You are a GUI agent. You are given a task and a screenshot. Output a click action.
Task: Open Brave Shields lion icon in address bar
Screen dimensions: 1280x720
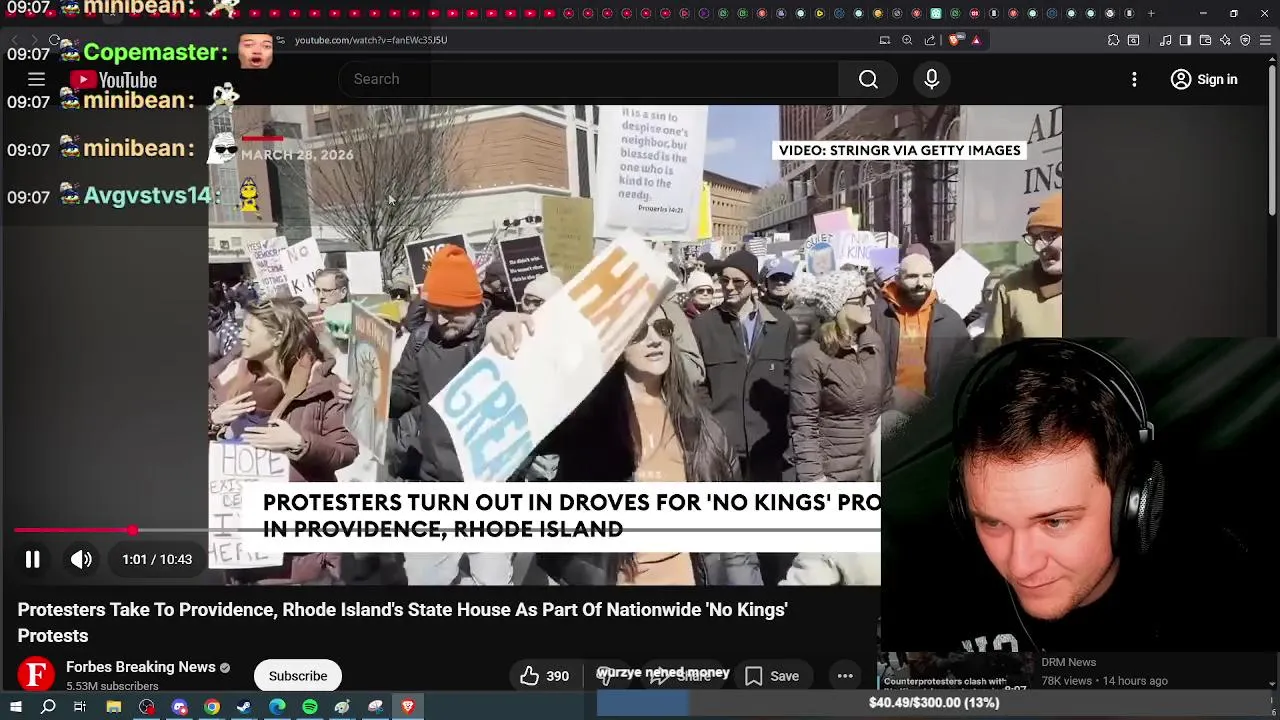tap(955, 40)
